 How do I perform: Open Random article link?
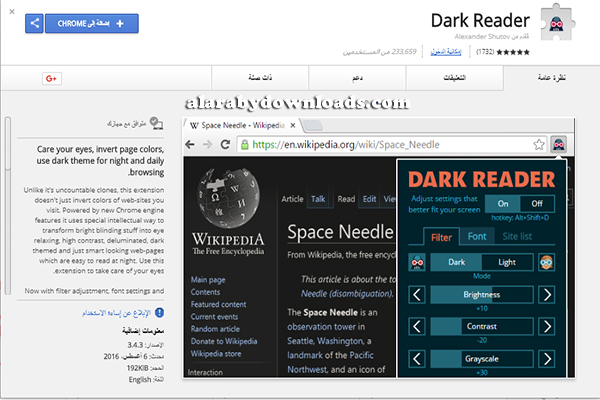(x=215, y=329)
